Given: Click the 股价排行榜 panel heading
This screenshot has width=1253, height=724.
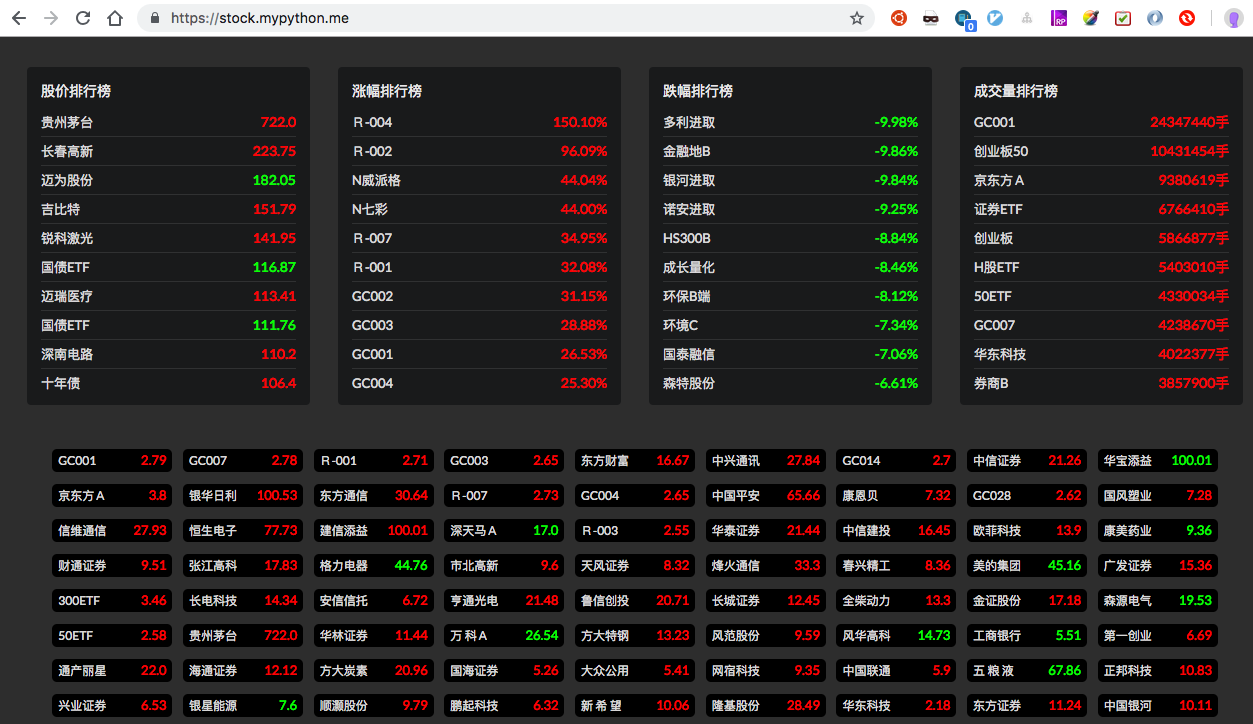Looking at the screenshot, I should (x=76, y=91).
